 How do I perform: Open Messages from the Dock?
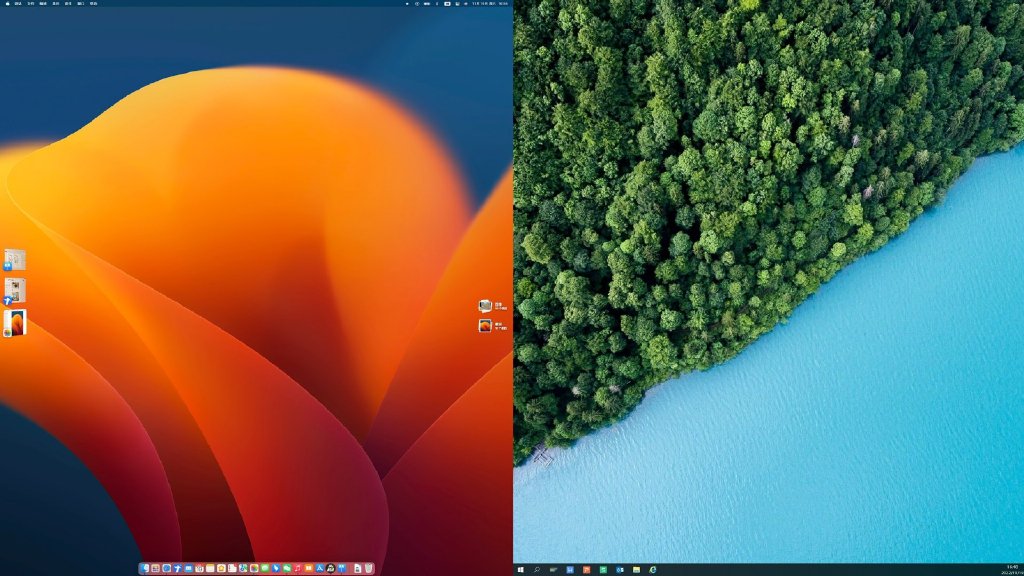264,568
